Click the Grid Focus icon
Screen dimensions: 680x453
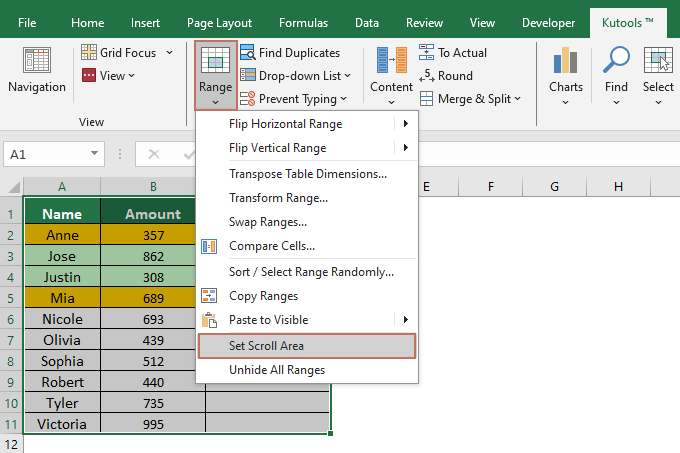pos(89,52)
